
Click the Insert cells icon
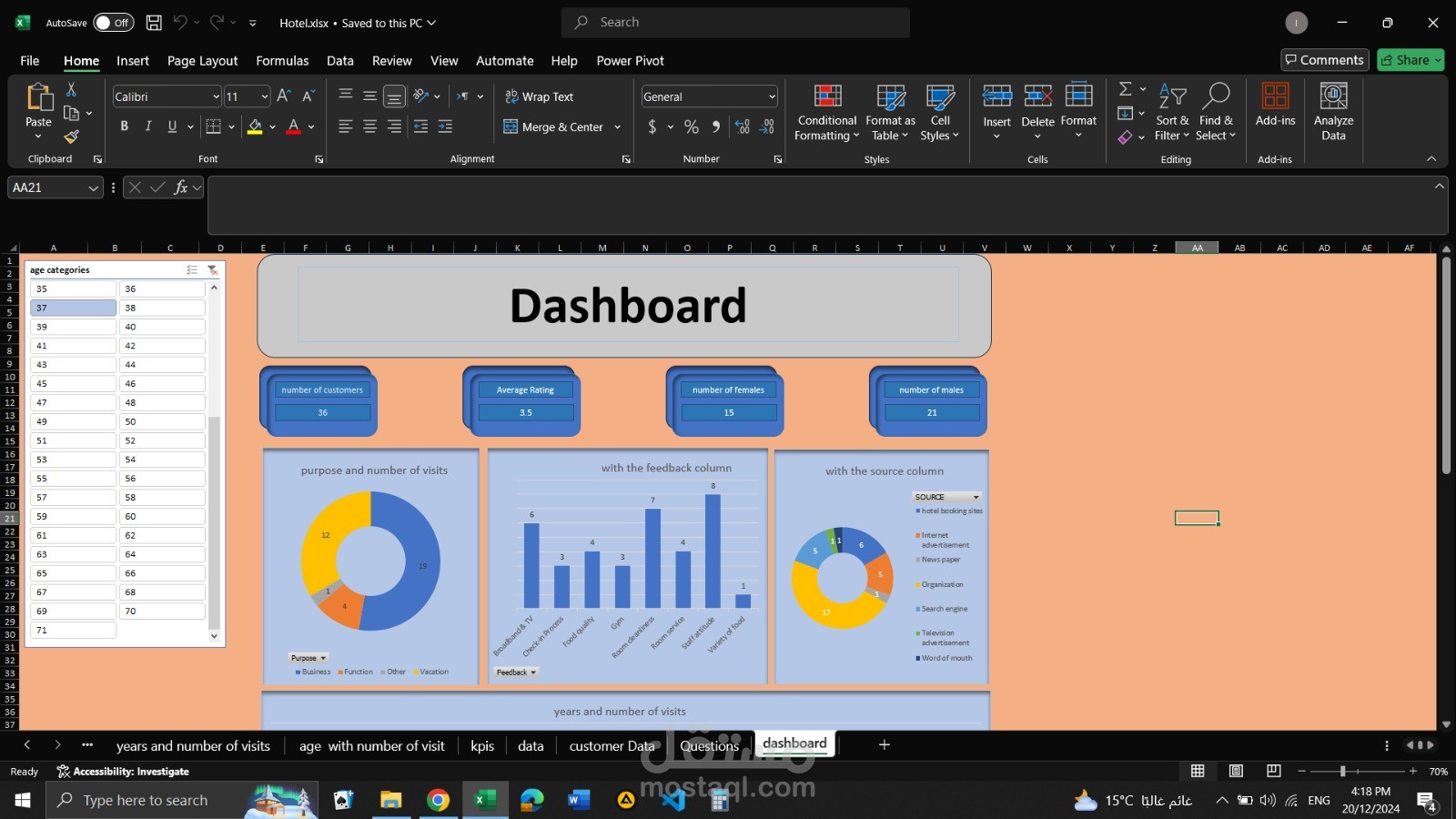[x=996, y=96]
